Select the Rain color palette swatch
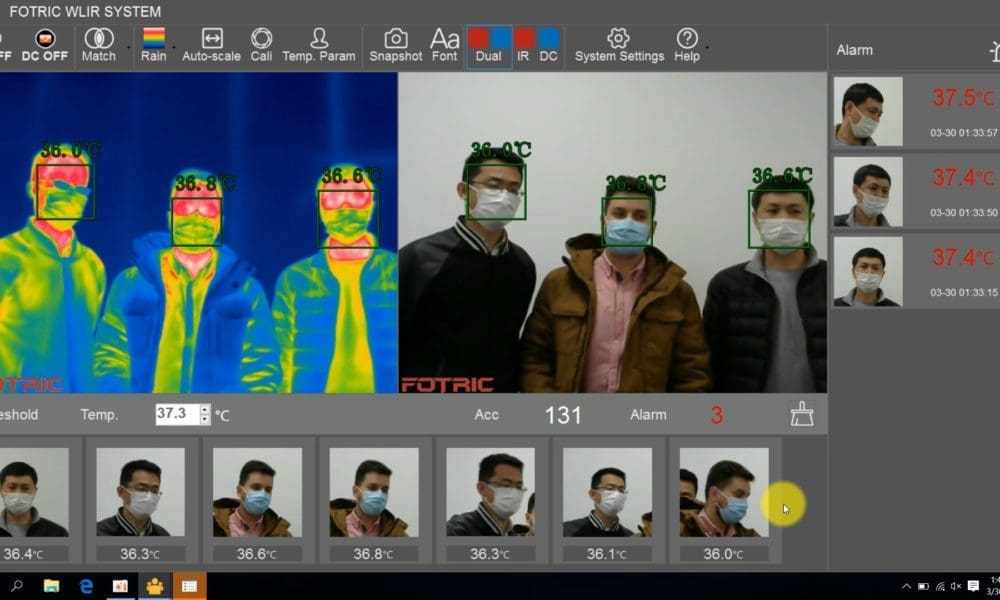This screenshot has width=1000, height=600. [154, 38]
